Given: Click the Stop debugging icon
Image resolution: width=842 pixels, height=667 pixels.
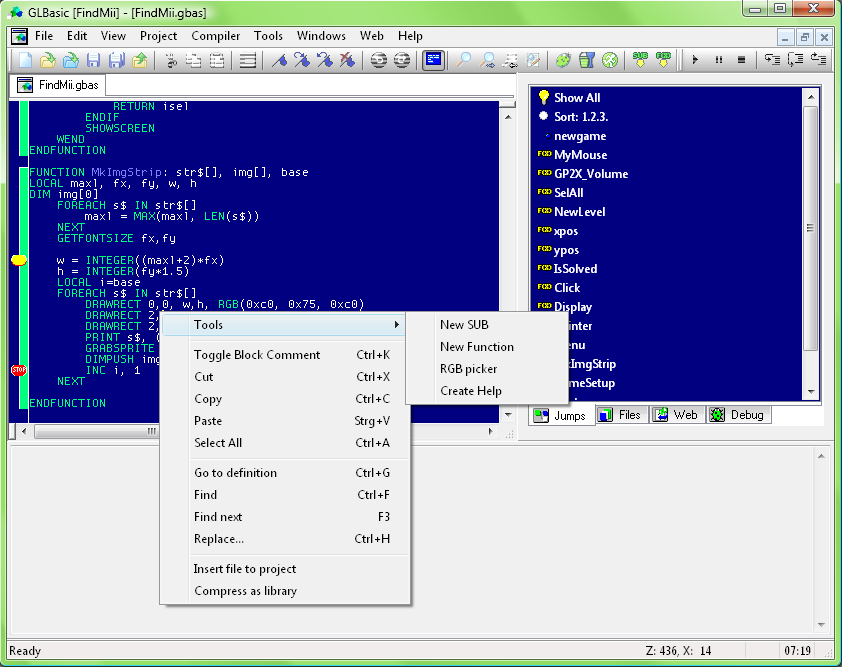Looking at the screenshot, I should (x=740, y=60).
